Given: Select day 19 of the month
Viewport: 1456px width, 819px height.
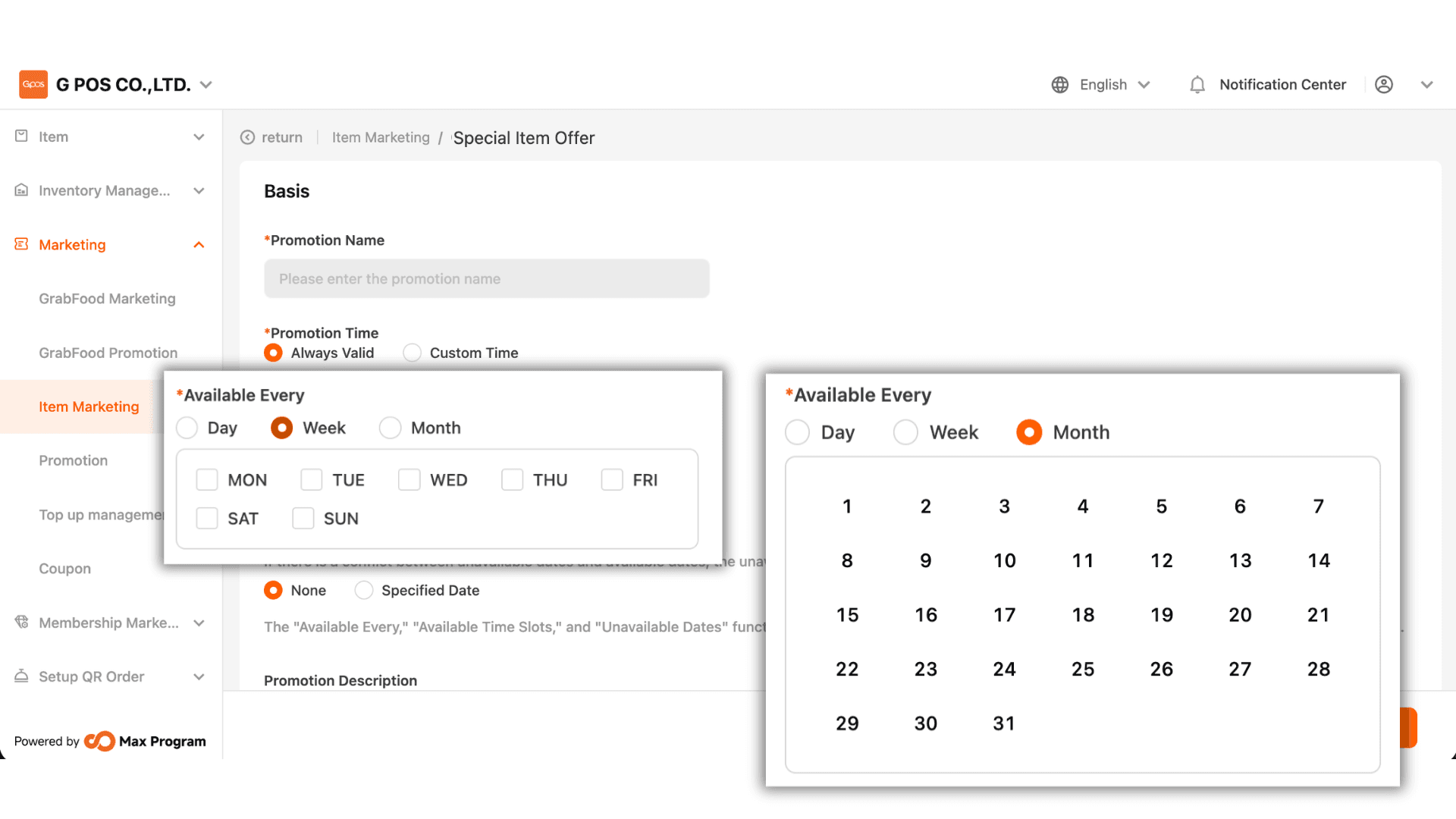Looking at the screenshot, I should (x=1161, y=614).
